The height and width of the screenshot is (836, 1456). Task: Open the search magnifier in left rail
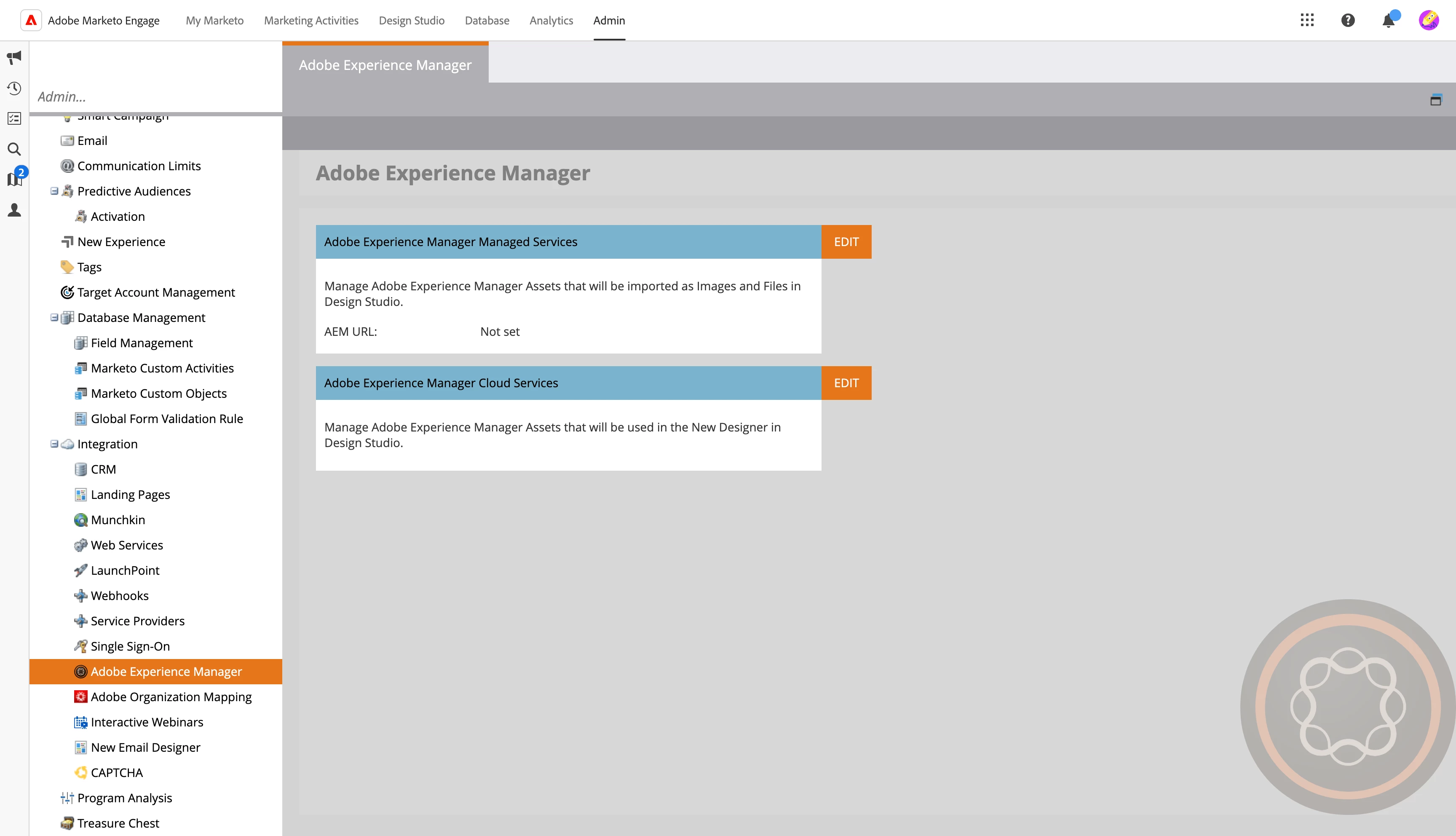[14, 149]
